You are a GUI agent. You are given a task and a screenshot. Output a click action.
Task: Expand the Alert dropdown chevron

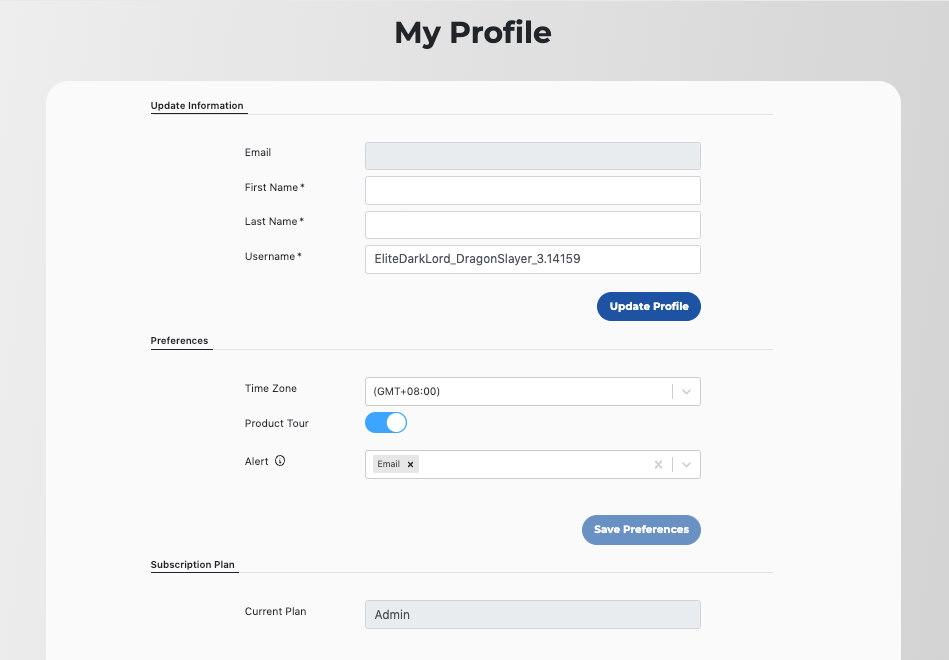[687, 465]
